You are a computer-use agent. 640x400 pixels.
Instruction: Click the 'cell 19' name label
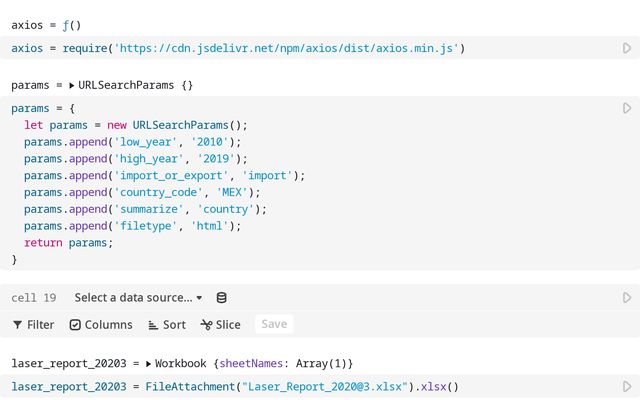[x=33, y=297]
